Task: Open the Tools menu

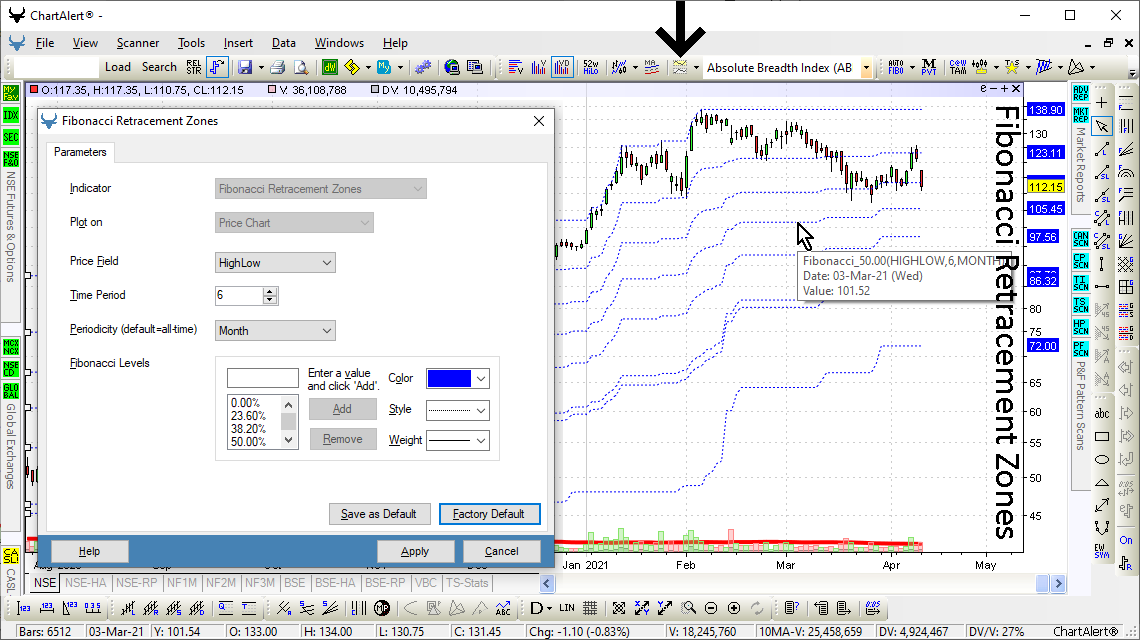Action: (x=191, y=43)
